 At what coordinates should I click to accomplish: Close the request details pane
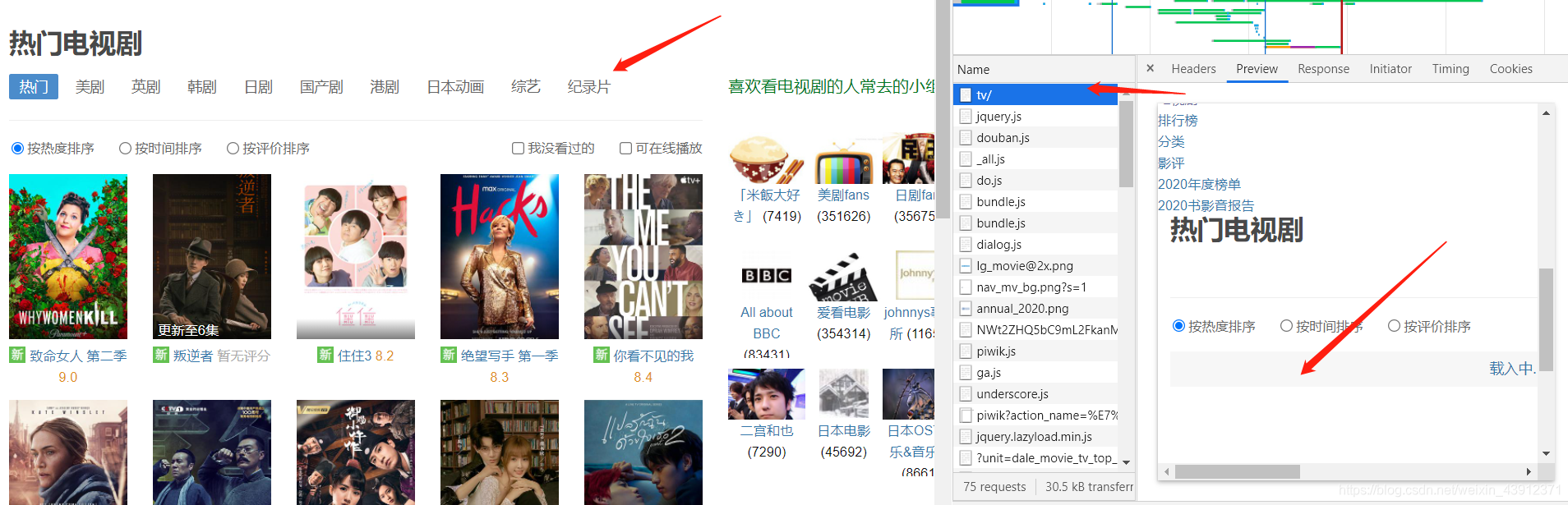pyautogui.click(x=1150, y=68)
